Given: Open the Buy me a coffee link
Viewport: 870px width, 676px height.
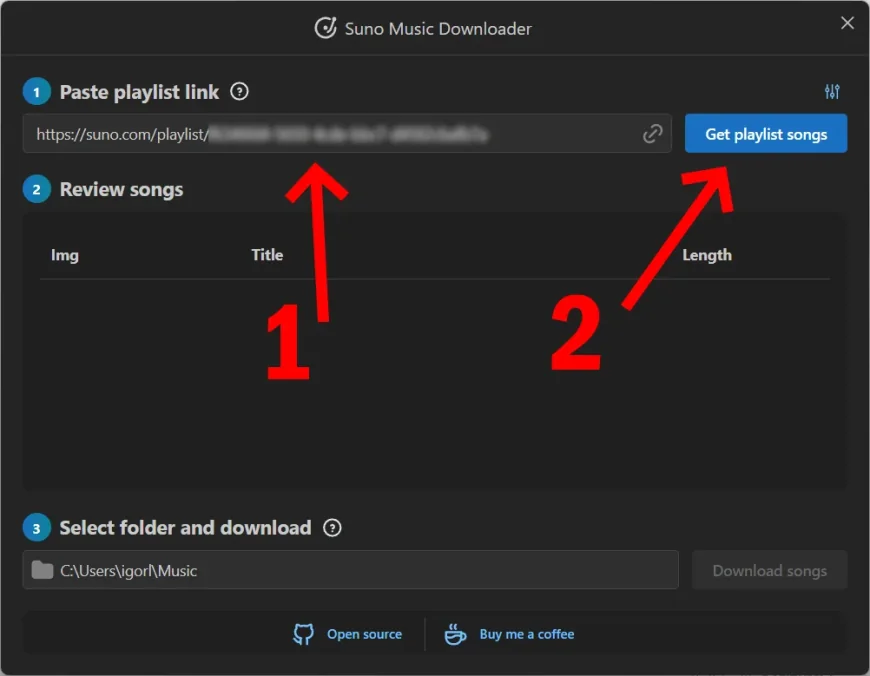Looking at the screenshot, I should pyautogui.click(x=527, y=634).
